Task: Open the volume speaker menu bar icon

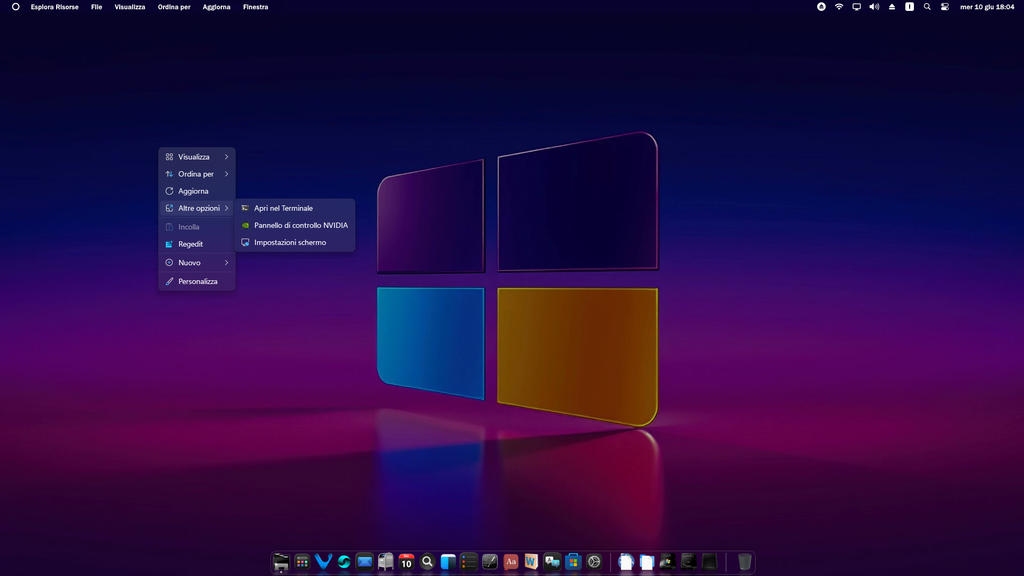Action: click(874, 7)
